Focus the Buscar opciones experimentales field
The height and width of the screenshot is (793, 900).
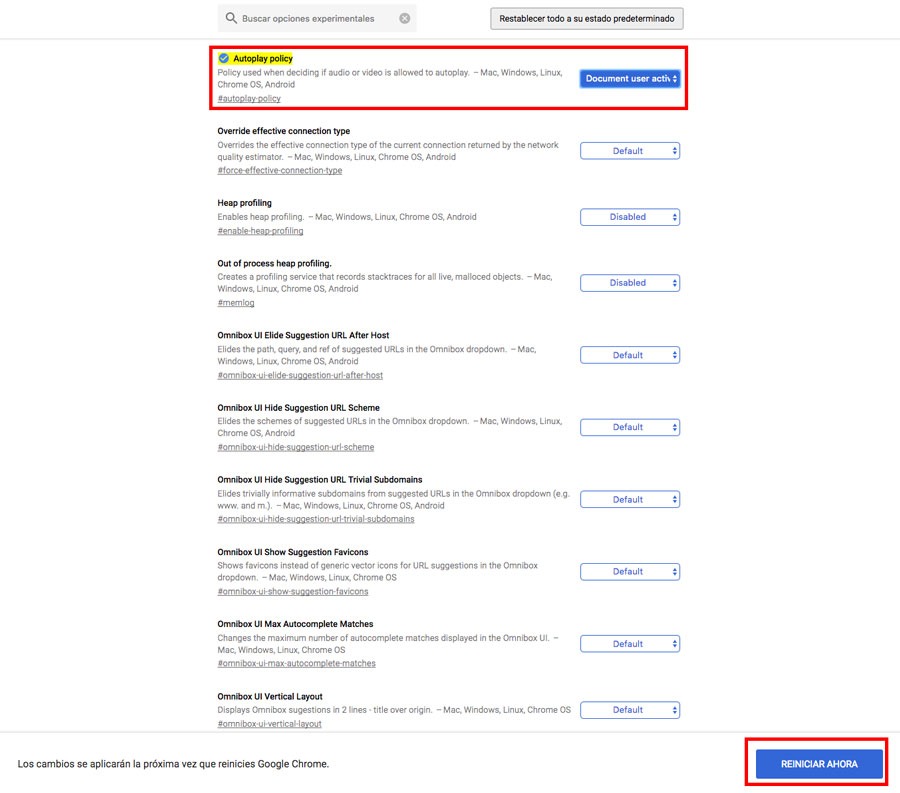[x=315, y=19]
